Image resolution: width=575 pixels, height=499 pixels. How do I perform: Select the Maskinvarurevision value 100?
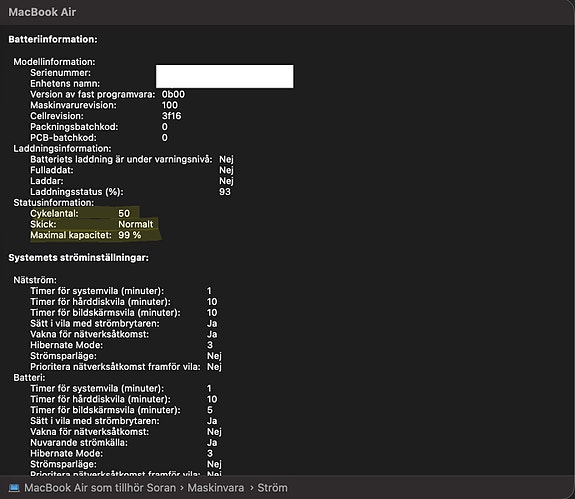pos(169,105)
